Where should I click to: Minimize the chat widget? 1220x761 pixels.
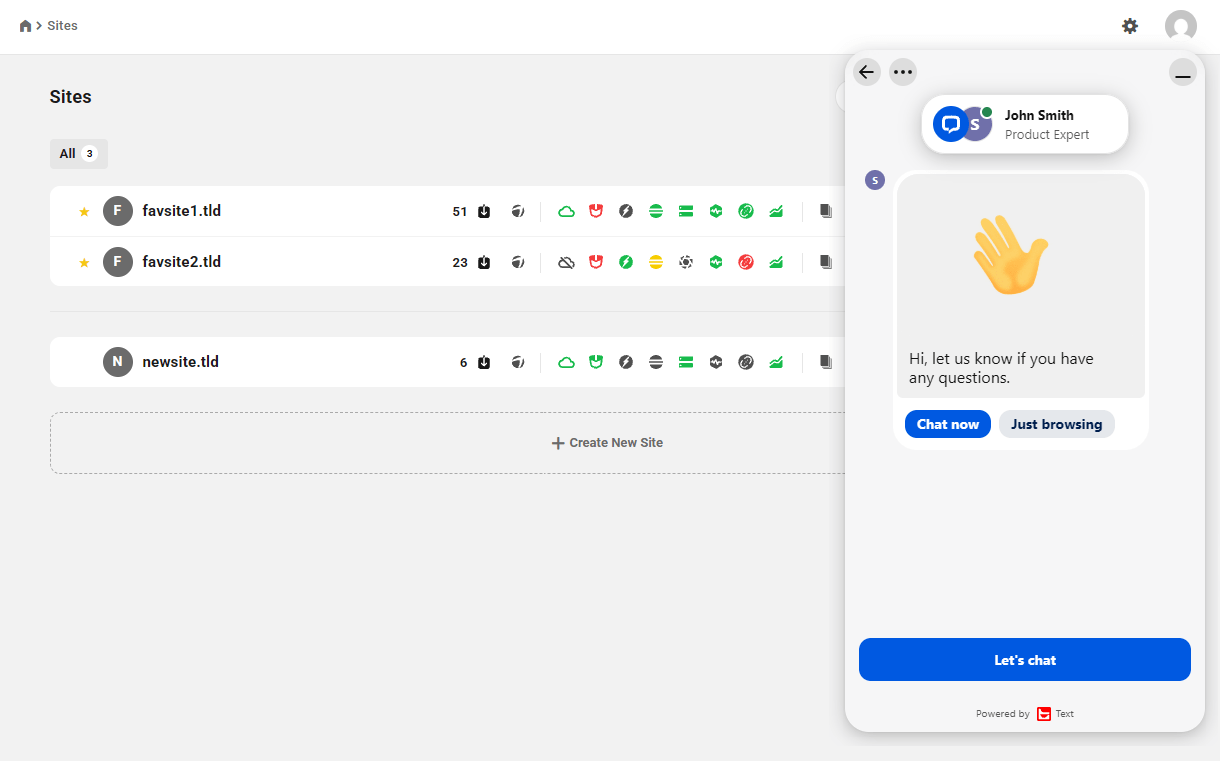(x=1183, y=72)
